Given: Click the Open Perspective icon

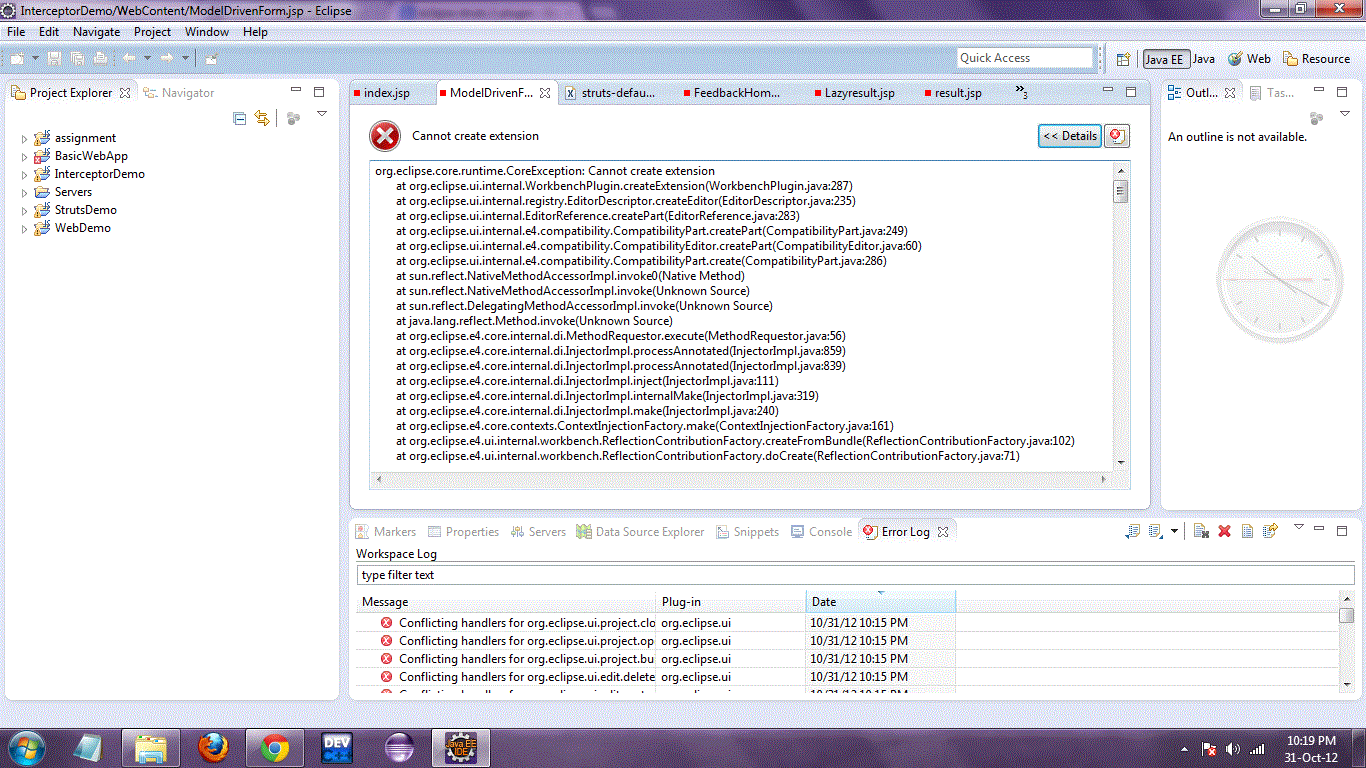Looking at the screenshot, I should [x=1123, y=59].
